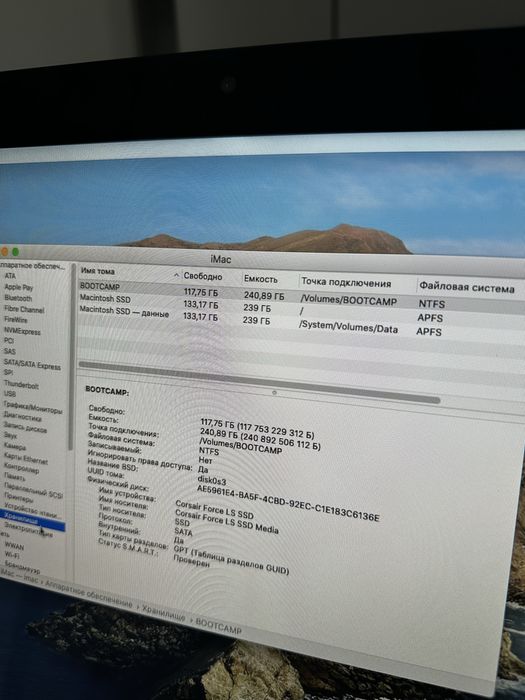Select Звук in the sidebar
This screenshot has height=700, width=525.
(10, 435)
